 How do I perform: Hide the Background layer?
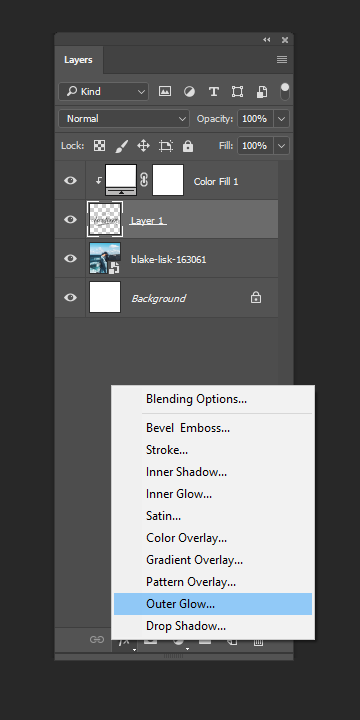(x=70, y=298)
